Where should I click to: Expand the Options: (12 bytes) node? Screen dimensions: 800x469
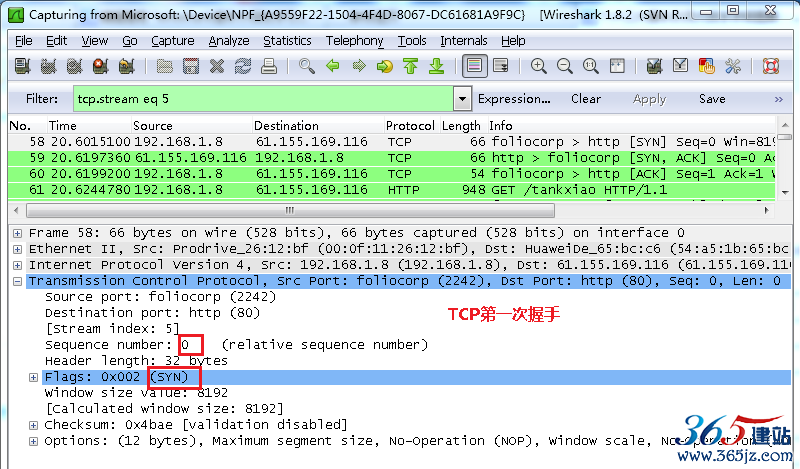tap(34, 441)
